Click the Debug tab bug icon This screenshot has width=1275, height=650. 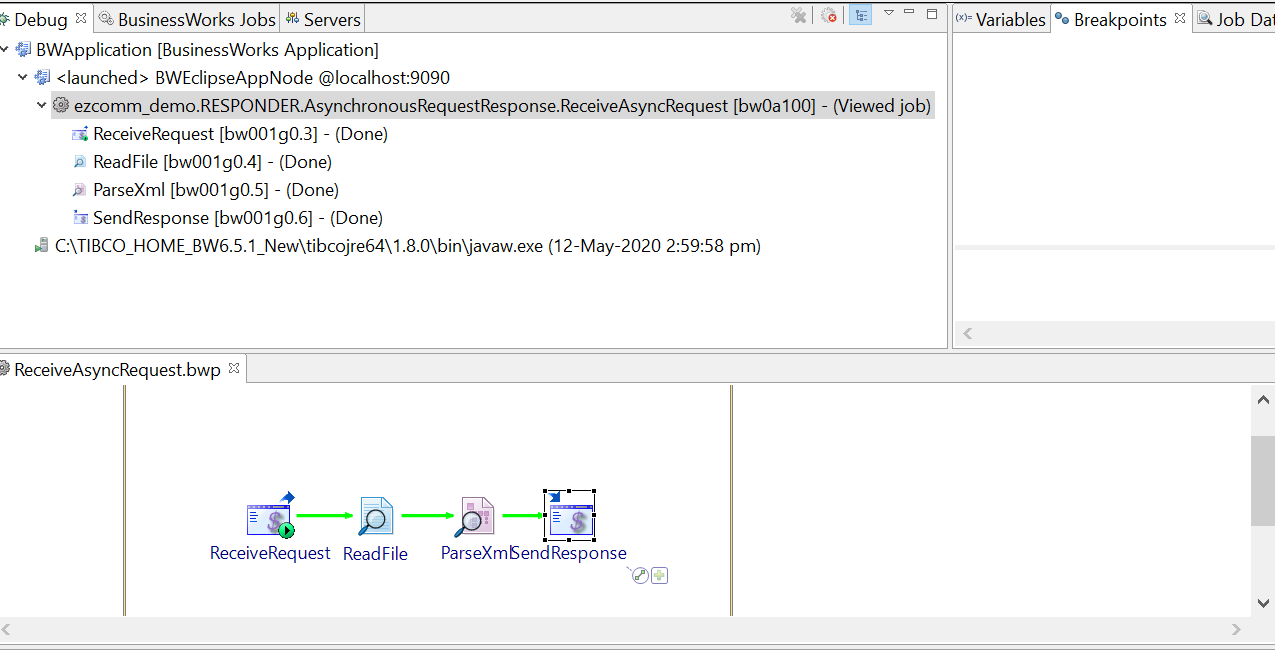pyautogui.click(x=5, y=19)
